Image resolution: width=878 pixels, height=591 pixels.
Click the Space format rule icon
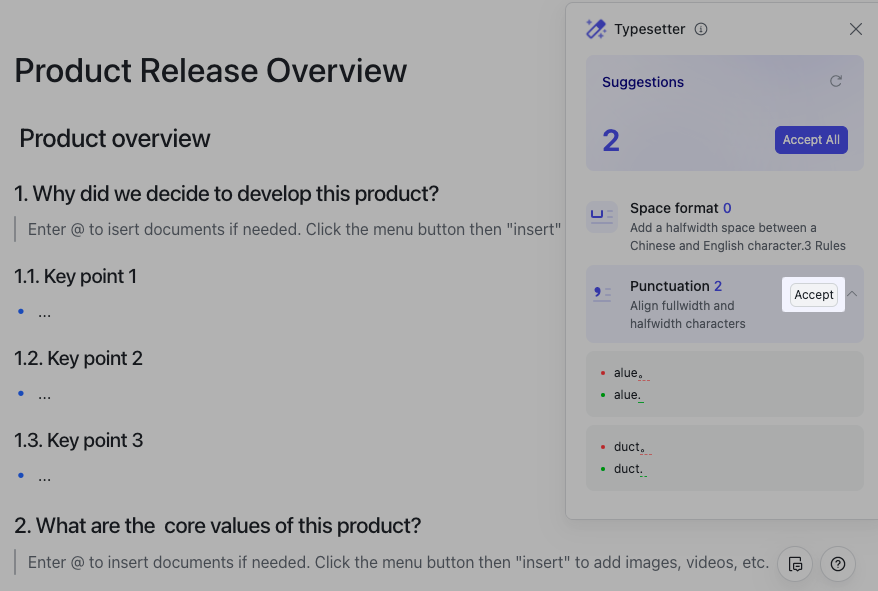coord(602,217)
